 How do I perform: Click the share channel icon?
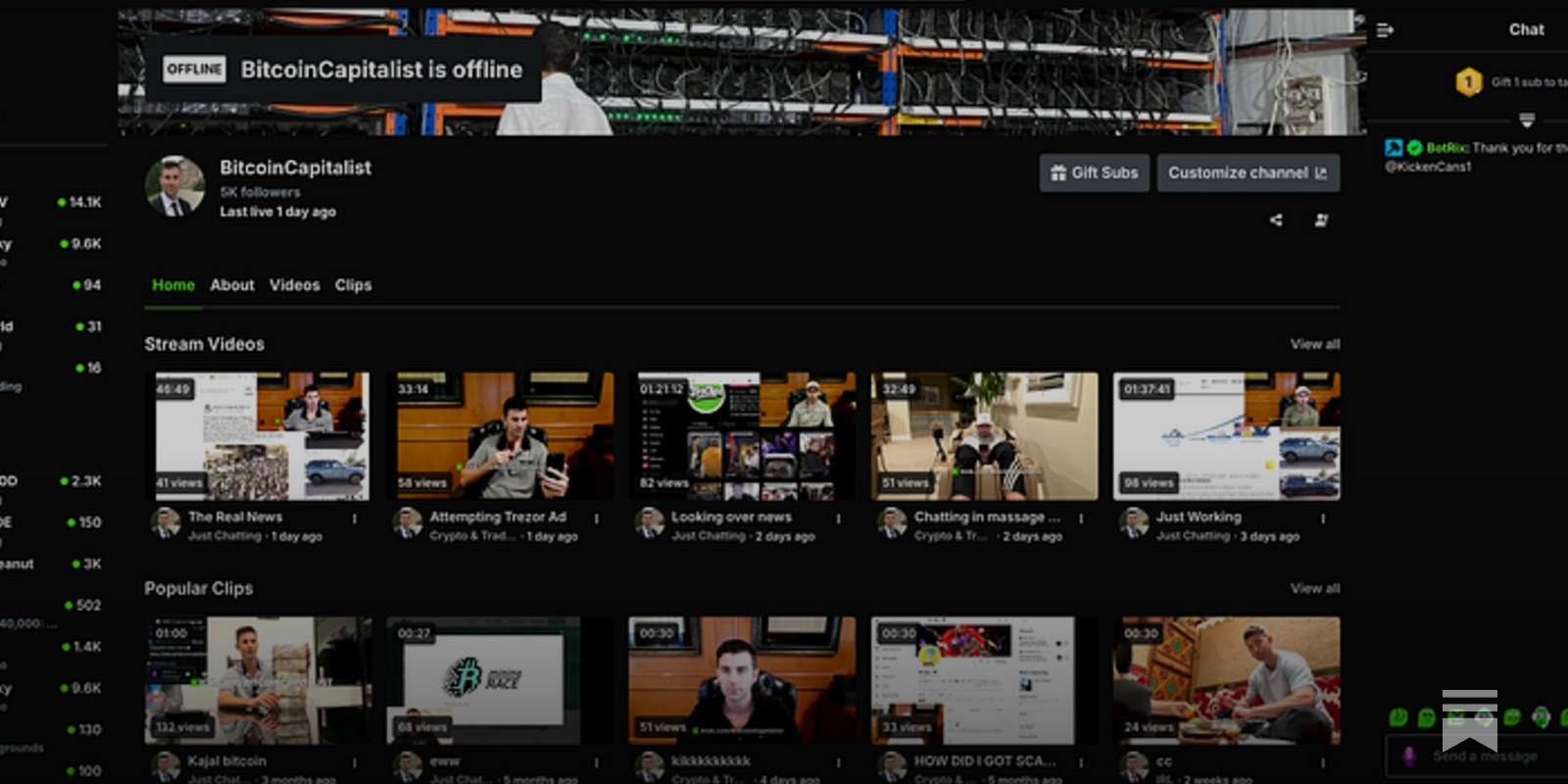tap(1276, 220)
